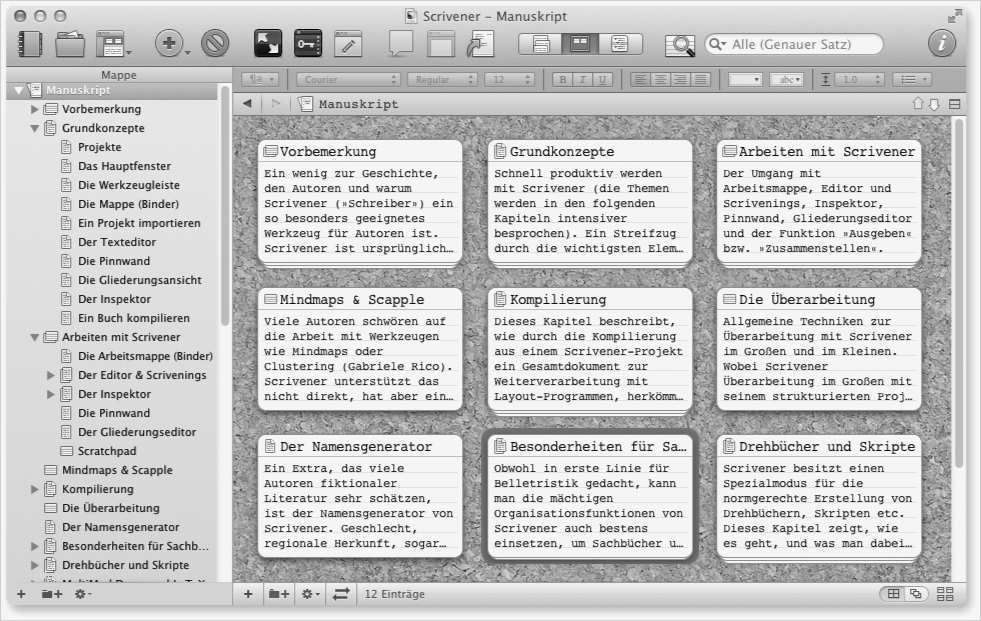Collapse Arbeiten mit Scrivener in binder

34,337
